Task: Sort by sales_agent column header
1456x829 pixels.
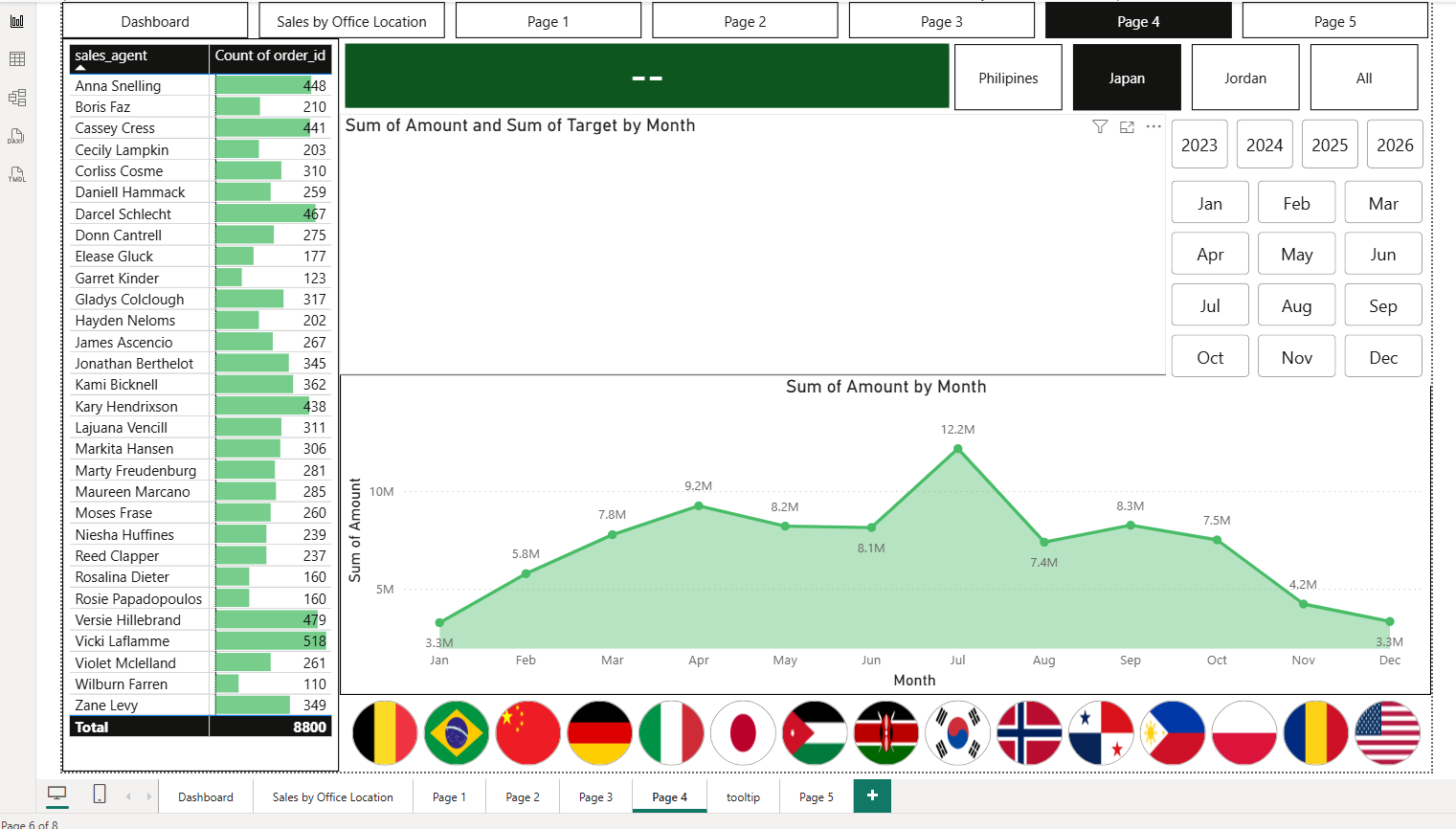Action: coord(111,56)
